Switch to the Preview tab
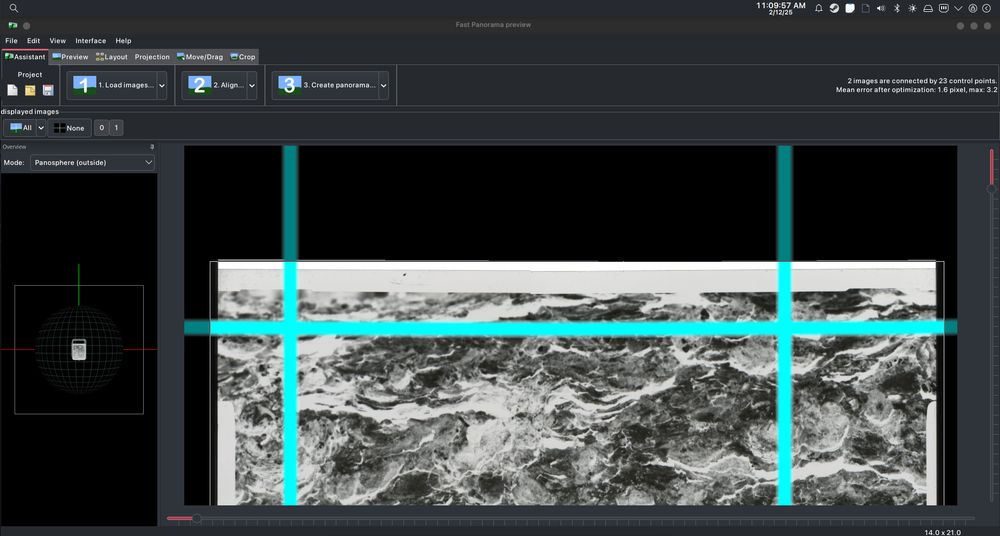Image resolution: width=1000 pixels, height=536 pixels. (70, 57)
